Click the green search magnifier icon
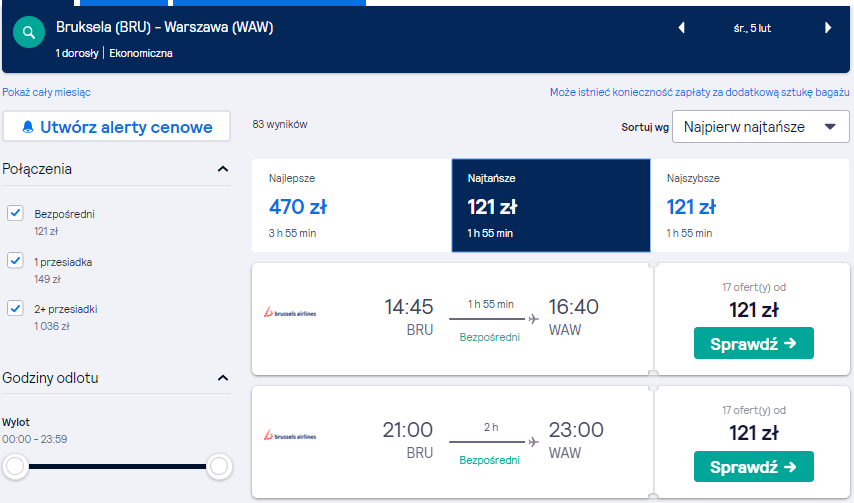The width and height of the screenshot is (854, 503). (29, 32)
